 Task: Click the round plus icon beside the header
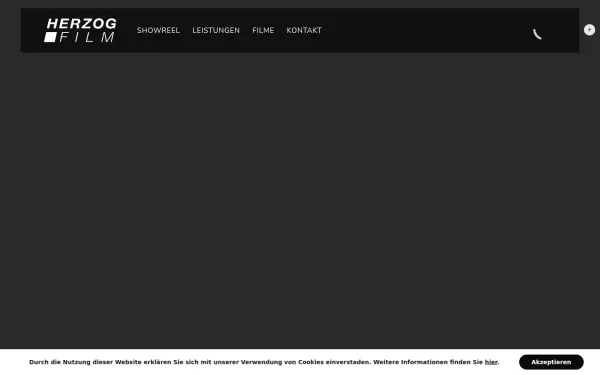point(589,29)
